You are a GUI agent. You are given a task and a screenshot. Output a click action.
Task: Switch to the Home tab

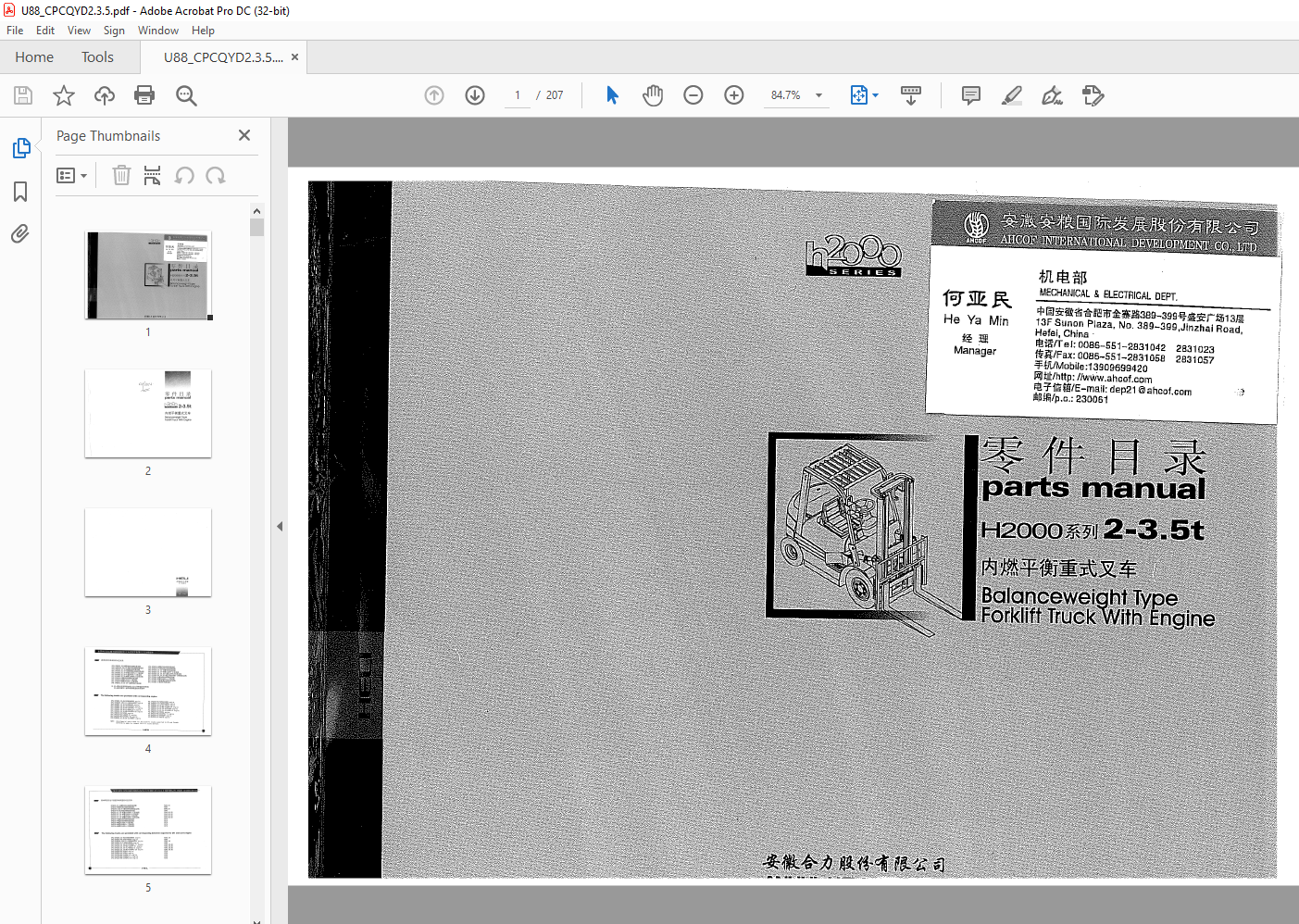34,57
